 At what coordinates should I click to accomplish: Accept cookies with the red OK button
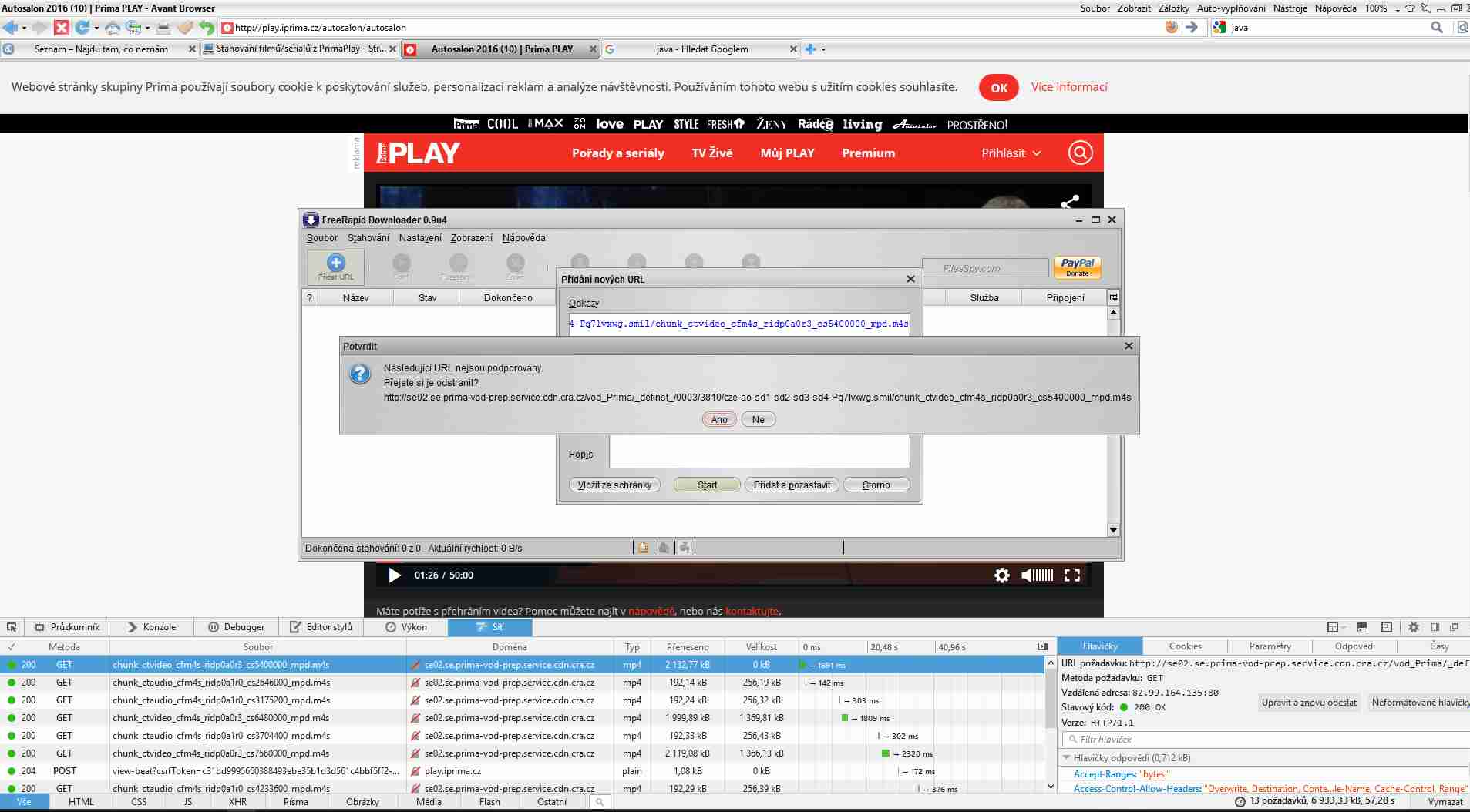(999, 88)
